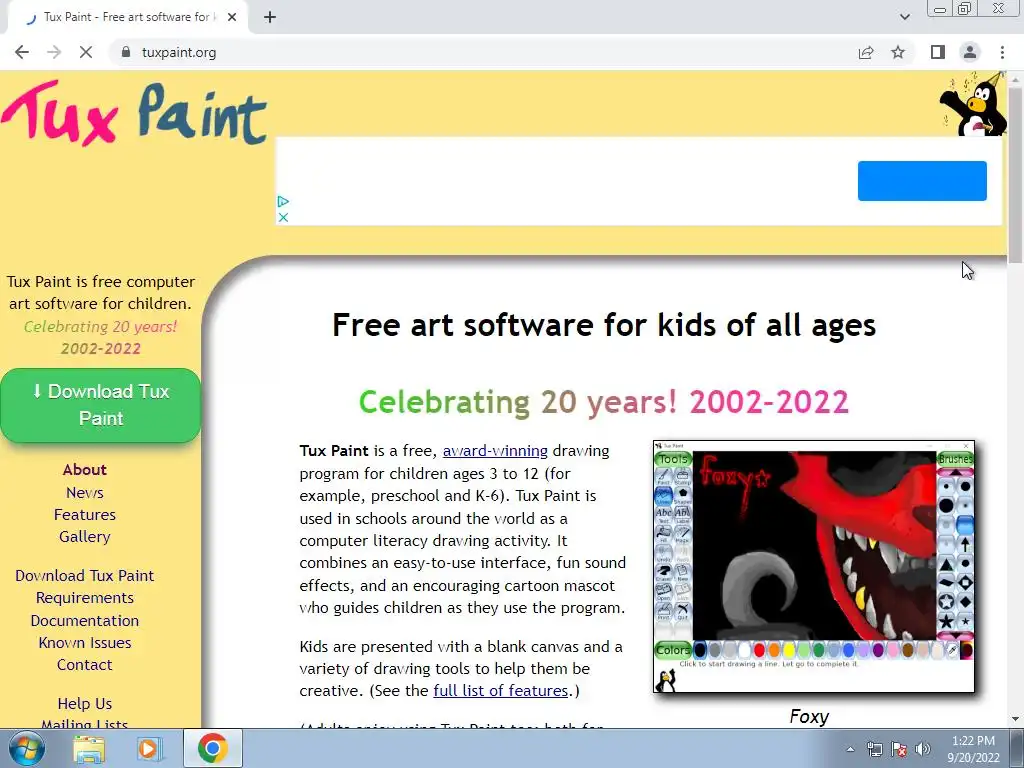Open the Requirements link
1024x768 pixels.
[x=85, y=598]
